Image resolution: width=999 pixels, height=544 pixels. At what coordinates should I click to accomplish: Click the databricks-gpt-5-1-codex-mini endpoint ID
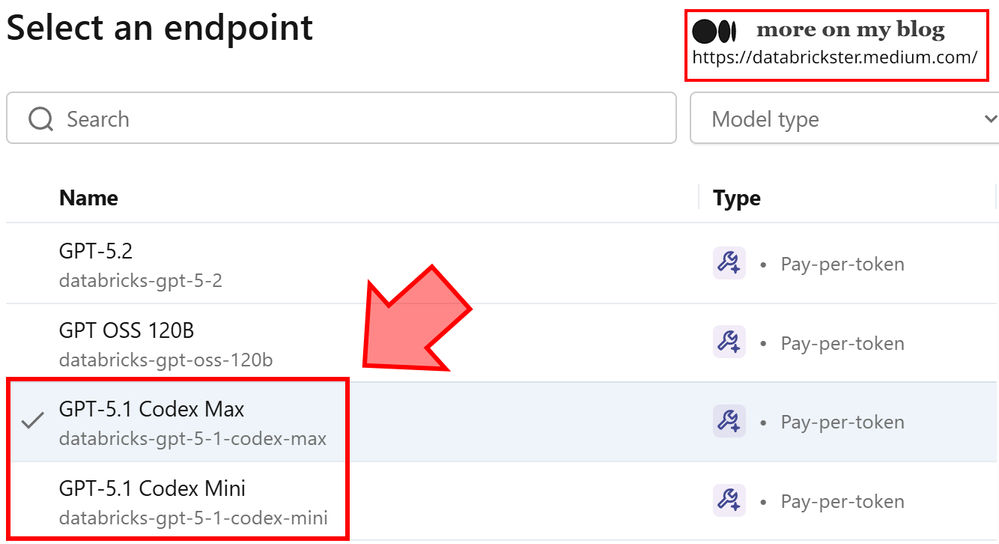click(x=193, y=518)
